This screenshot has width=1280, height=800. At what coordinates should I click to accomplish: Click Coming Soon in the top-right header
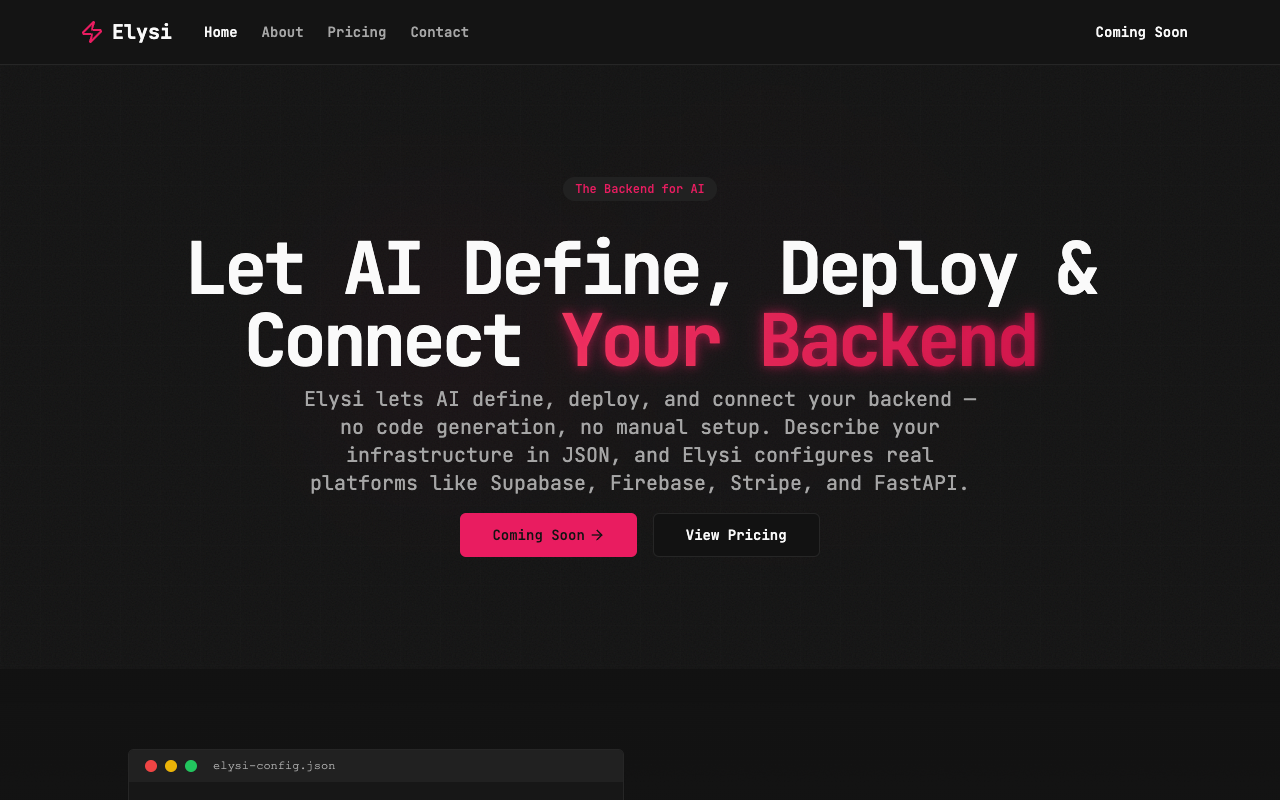(x=1141, y=32)
